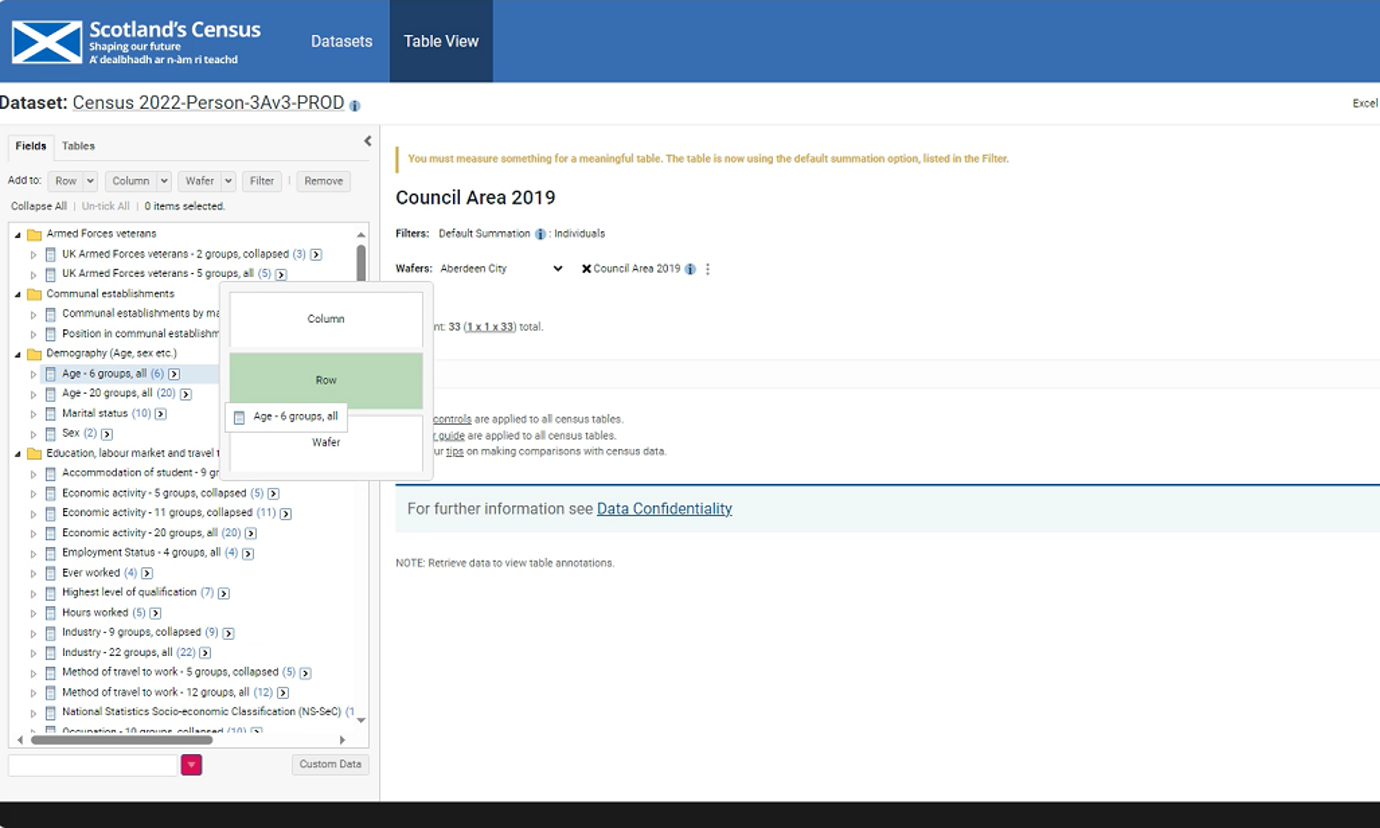Click the info icon beside dataset name
The height and width of the screenshot is (828, 1380).
pos(355,105)
